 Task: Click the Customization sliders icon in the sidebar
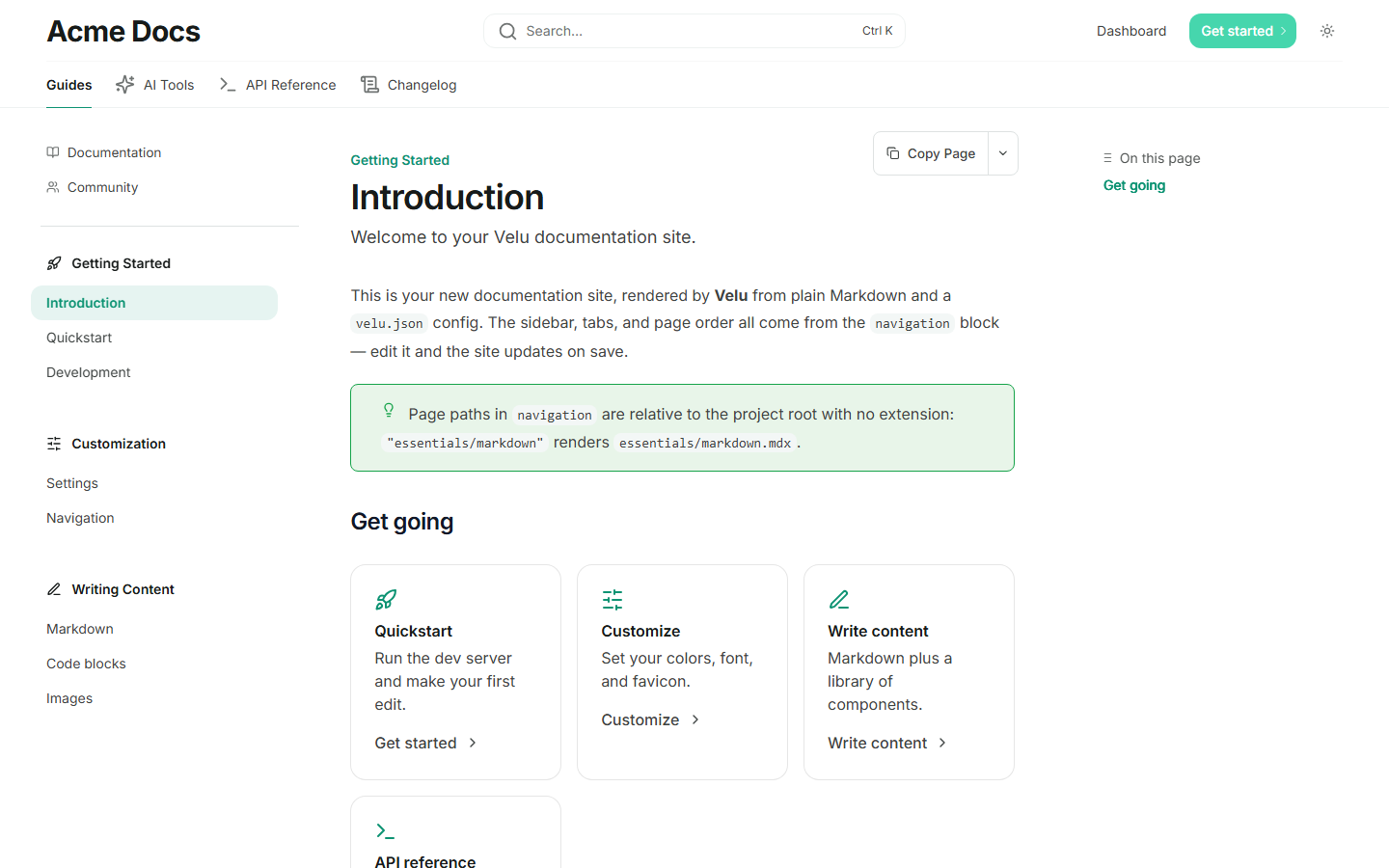[x=54, y=444]
